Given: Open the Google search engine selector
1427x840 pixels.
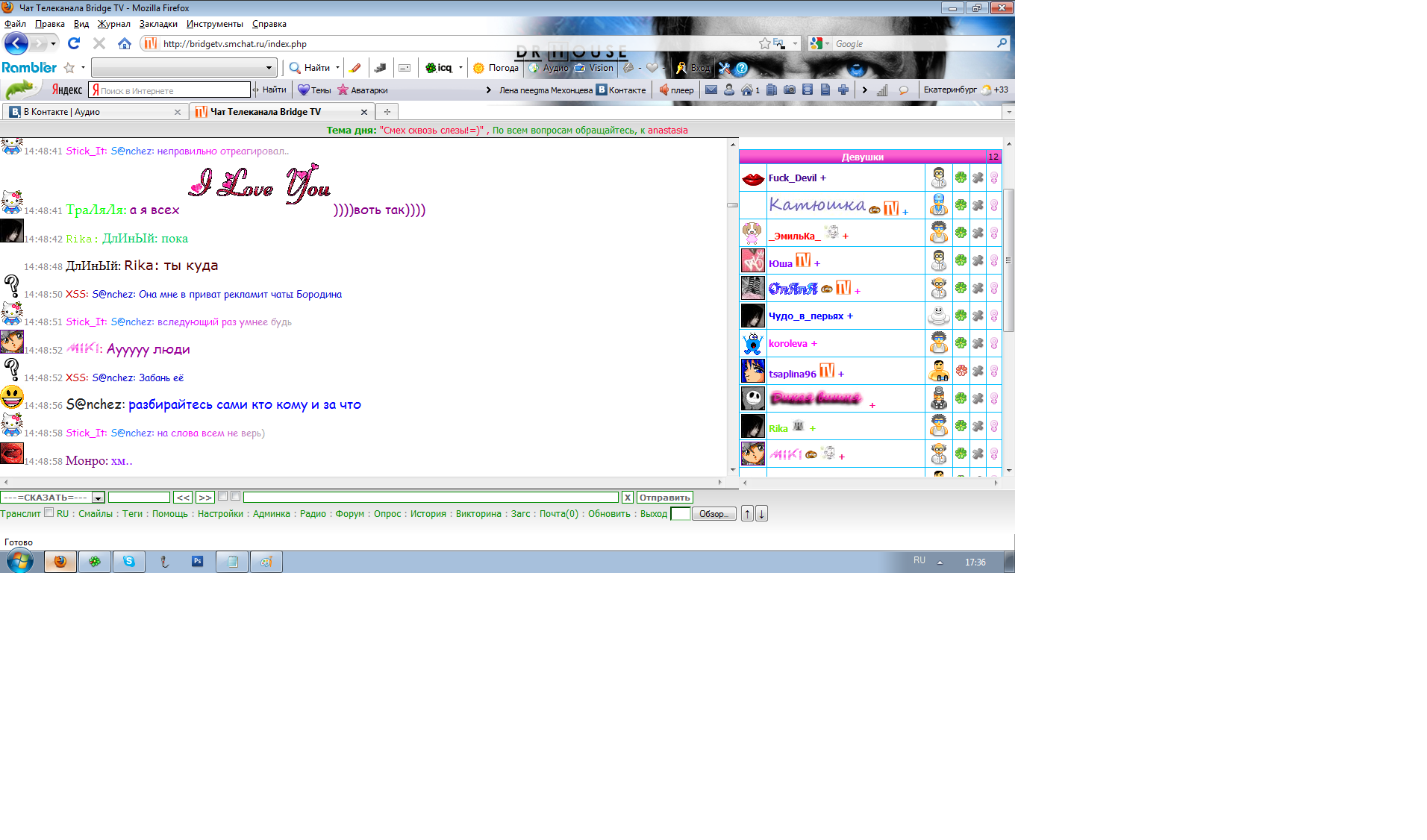Looking at the screenshot, I should coord(819,43).
